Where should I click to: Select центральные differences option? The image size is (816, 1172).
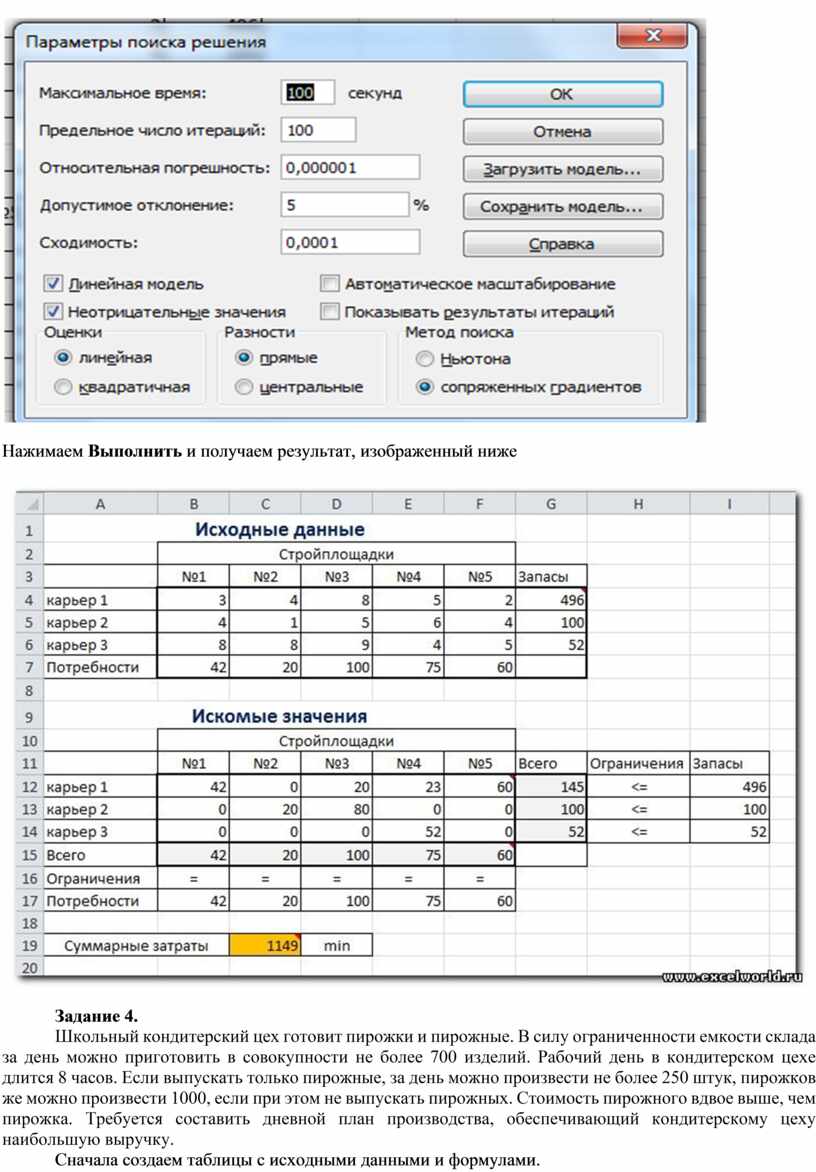243,387
